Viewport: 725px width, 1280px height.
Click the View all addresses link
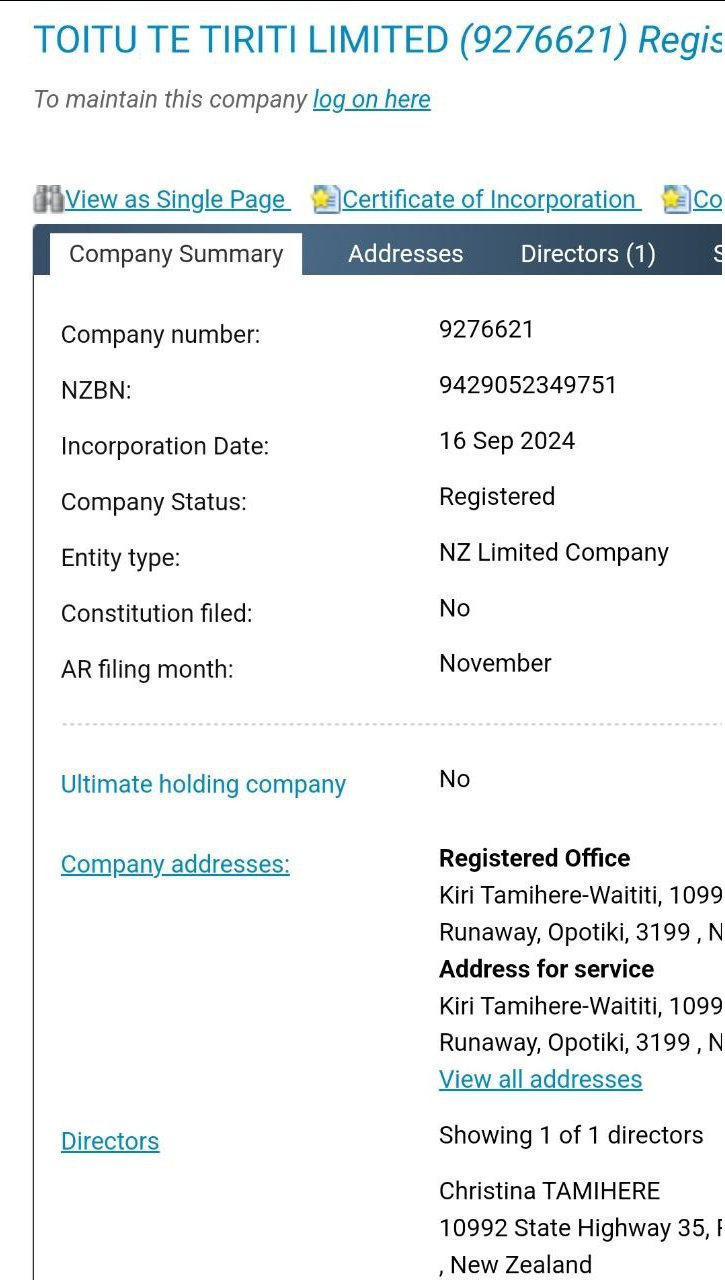pos(540,1080)
